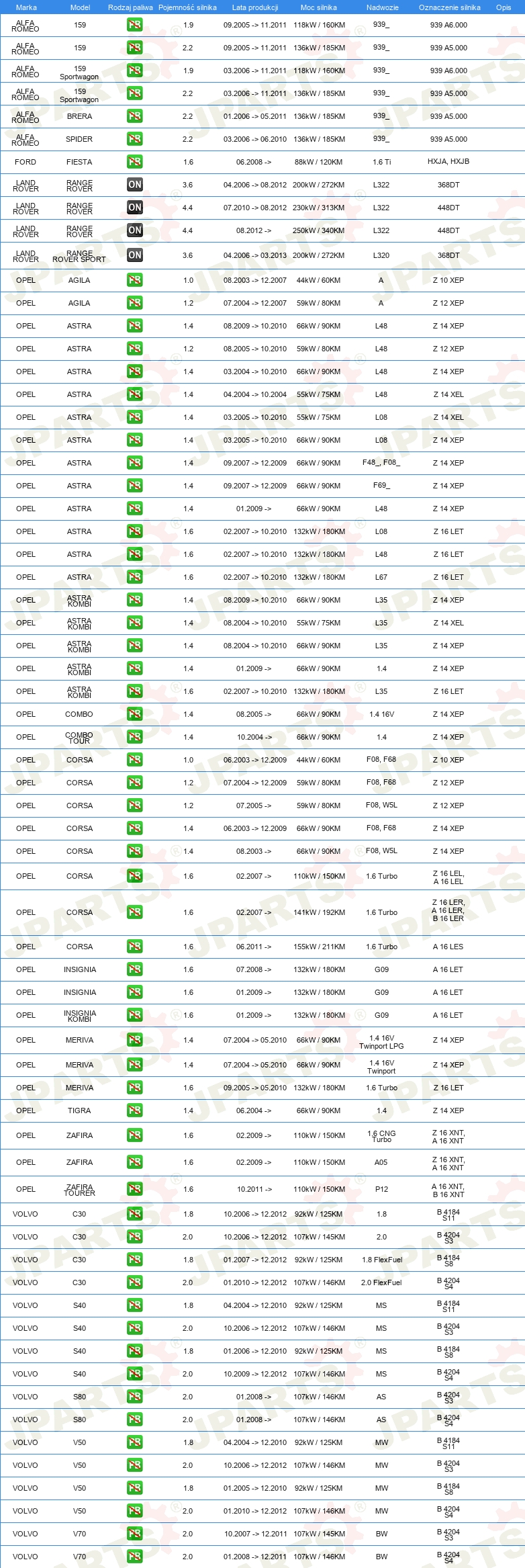This screenshot has height=1568, width=525.
Task: Click the diesel ON icon for Range Rover Sport
Action: 134,255
